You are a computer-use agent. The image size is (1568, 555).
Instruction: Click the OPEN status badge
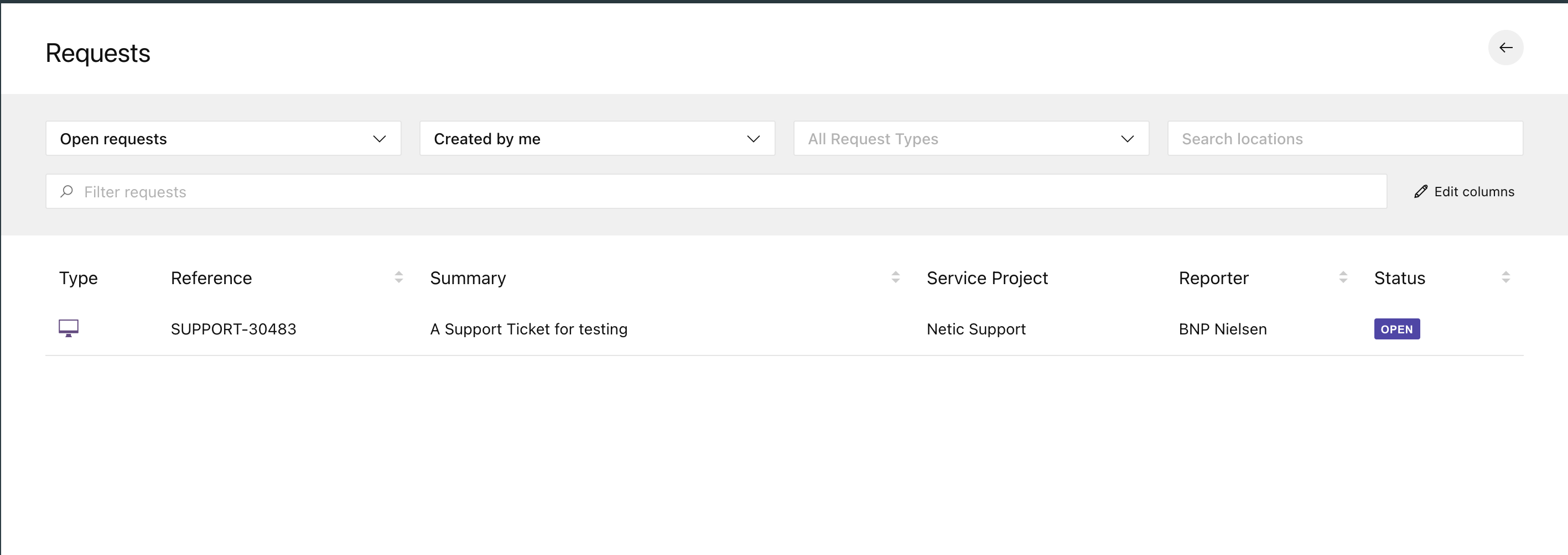pyautogui.click(x=1396, y=329)
